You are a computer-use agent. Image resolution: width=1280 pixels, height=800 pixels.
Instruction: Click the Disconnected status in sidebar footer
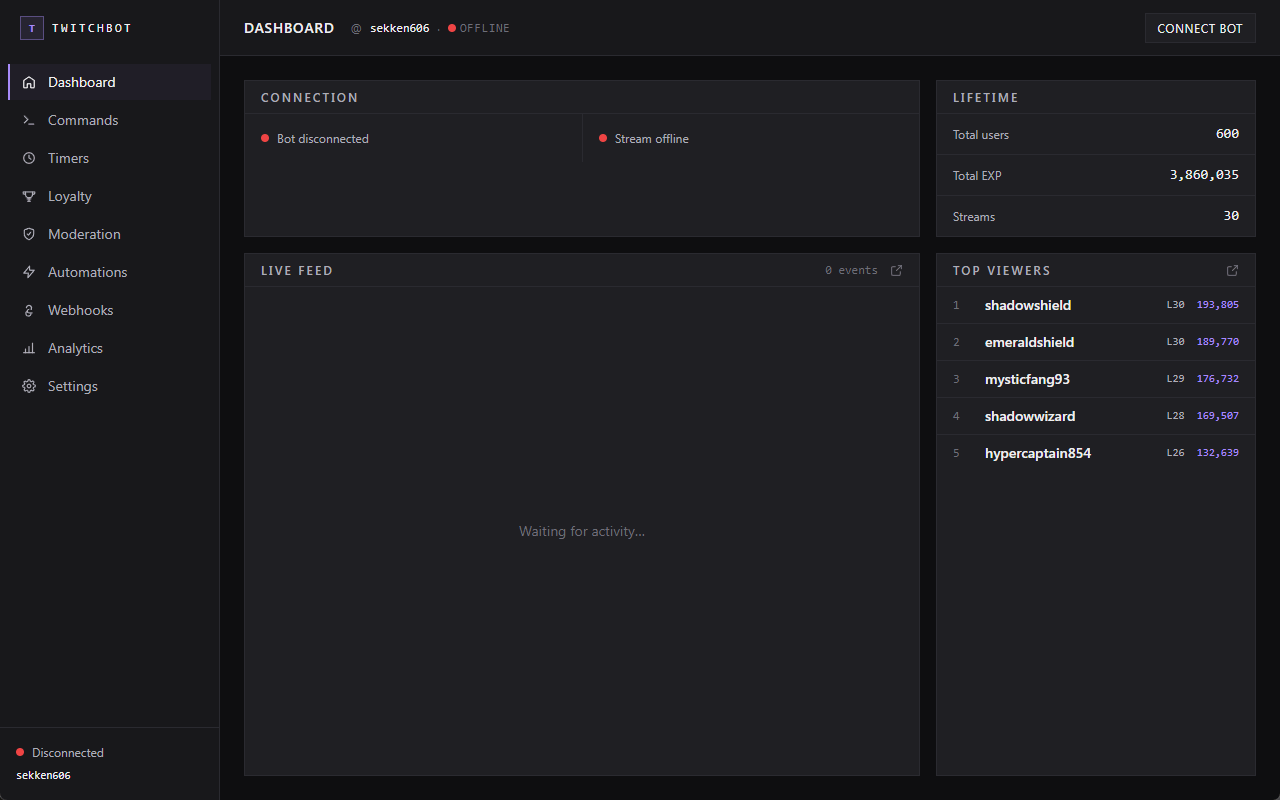coord(60,753)
